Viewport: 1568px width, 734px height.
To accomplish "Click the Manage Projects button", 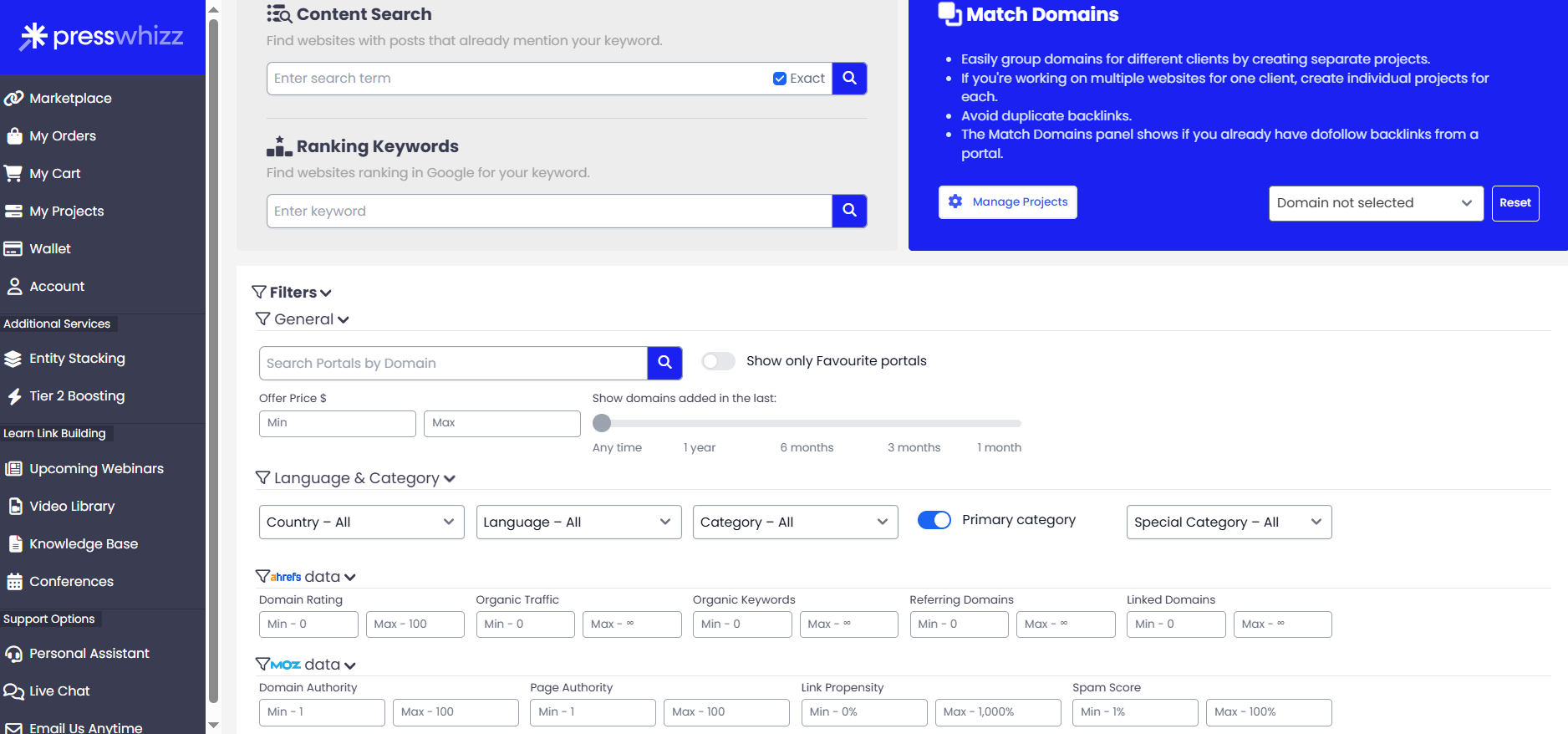I will (x=1007, y=202).
